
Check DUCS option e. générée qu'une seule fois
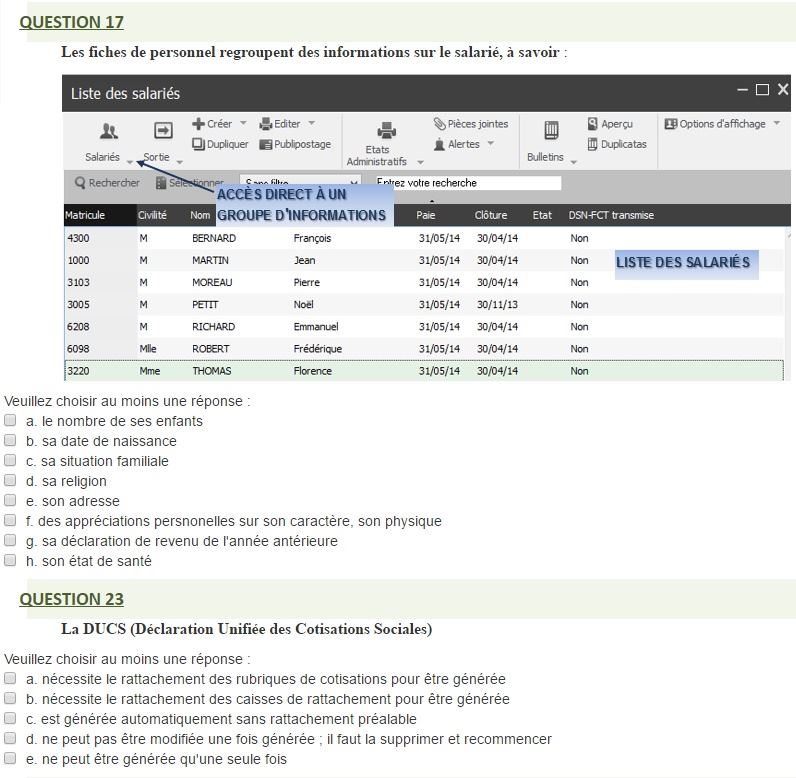[x=10, y=758]
